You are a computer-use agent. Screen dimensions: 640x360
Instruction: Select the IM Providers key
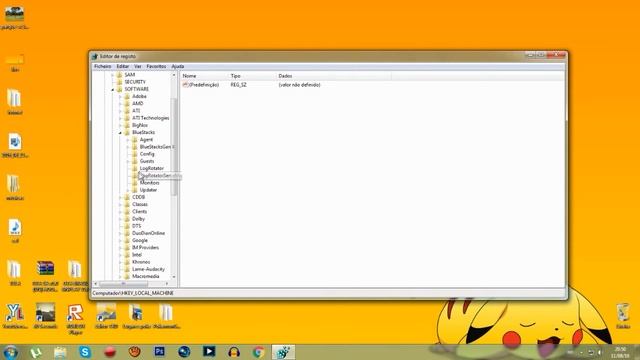[145, 248]
